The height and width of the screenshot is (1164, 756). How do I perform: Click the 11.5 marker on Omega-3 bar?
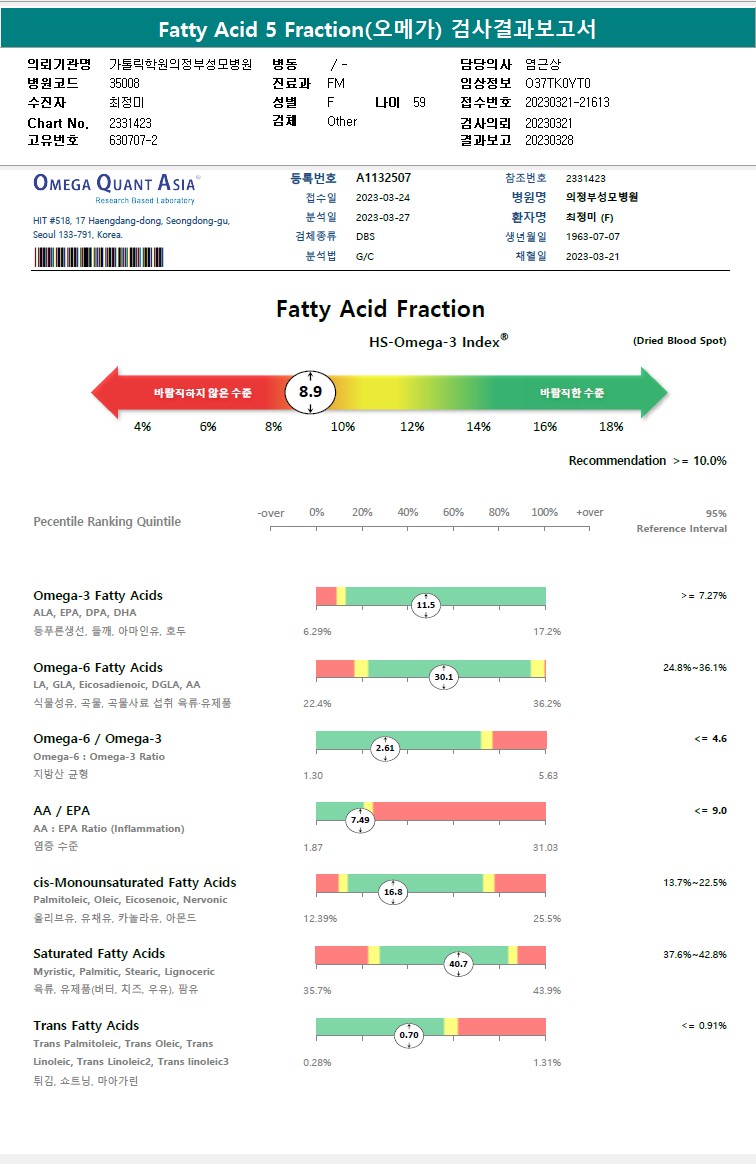point(426,605)
